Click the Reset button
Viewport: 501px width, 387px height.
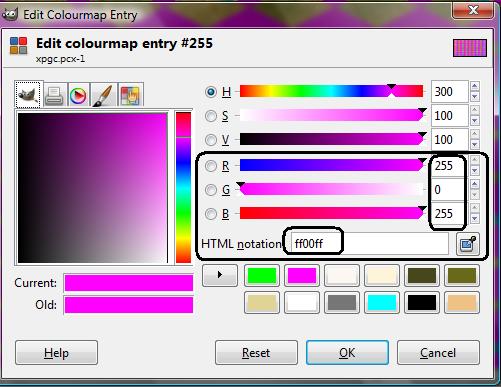tap(256, 352)
